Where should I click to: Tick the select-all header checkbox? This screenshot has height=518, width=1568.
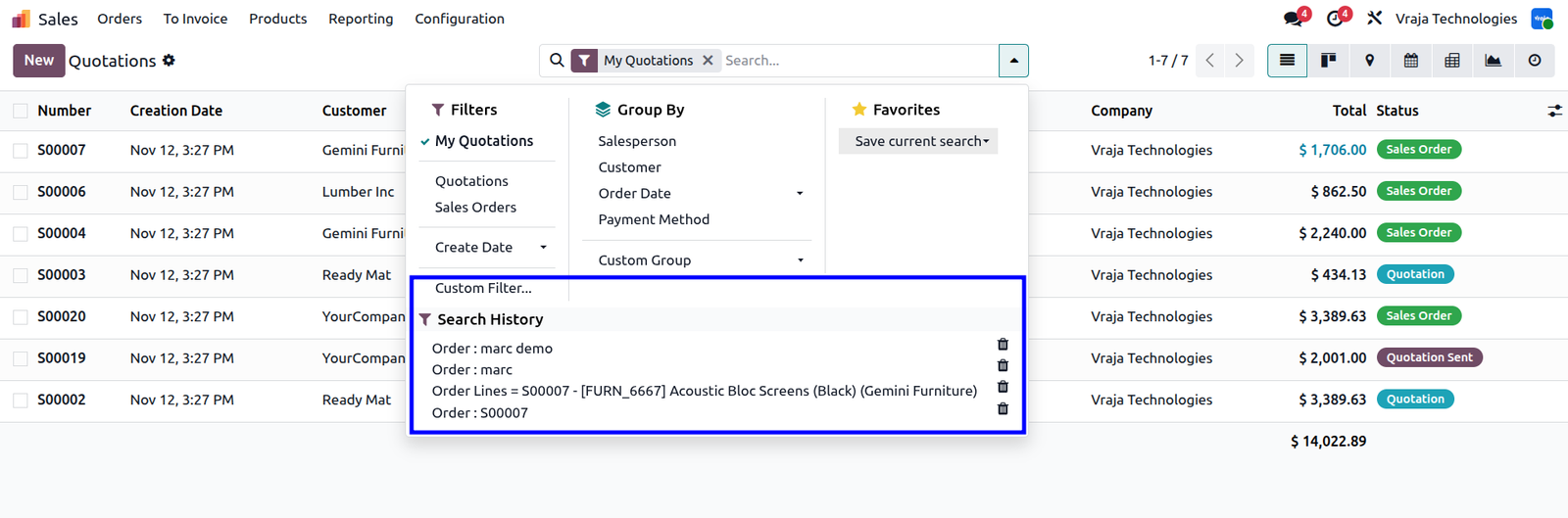(20, 111)
